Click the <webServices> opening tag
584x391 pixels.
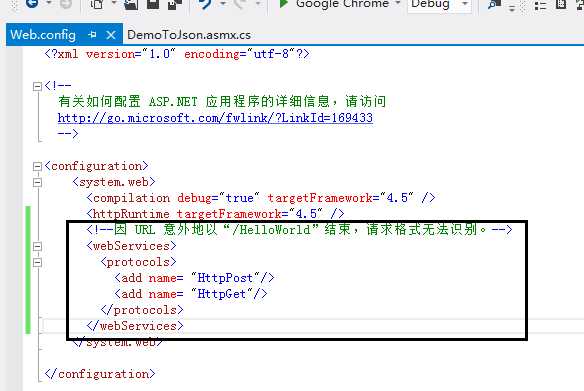[131, 246]
